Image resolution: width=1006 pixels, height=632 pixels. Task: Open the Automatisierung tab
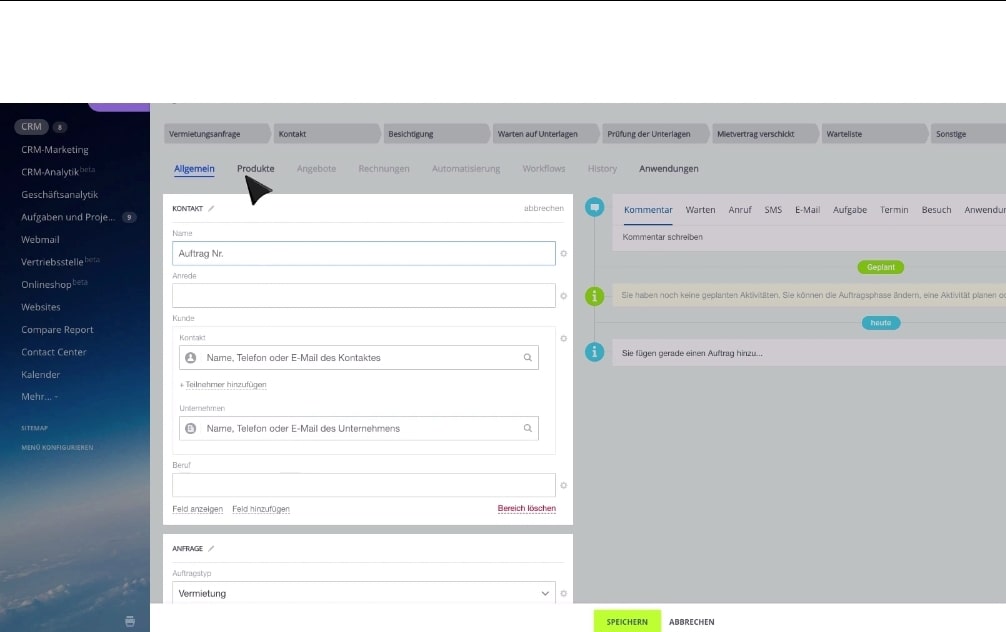pyautogui.click(x=465, y=168)
